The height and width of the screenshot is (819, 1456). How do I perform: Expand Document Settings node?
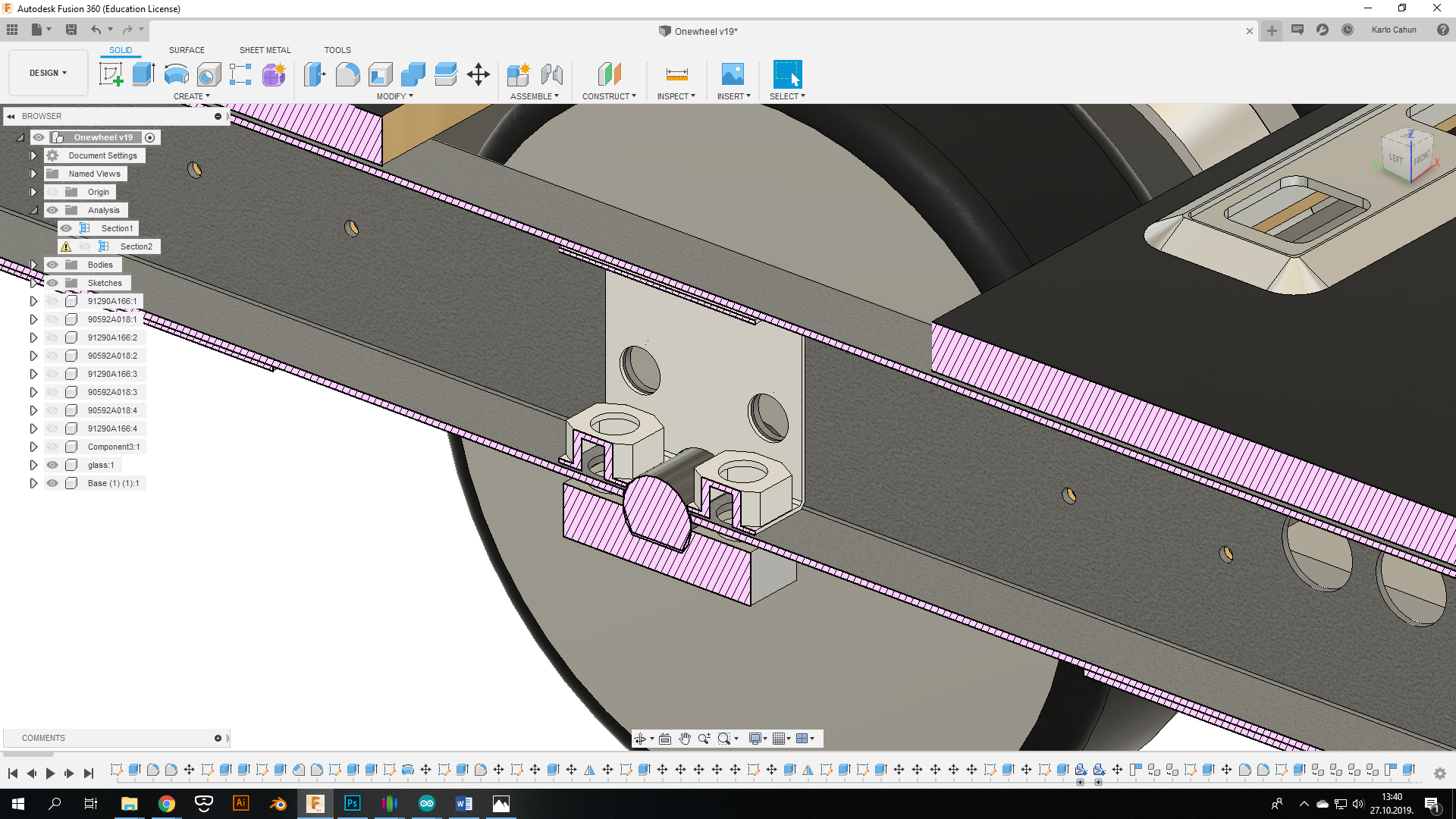33,155
